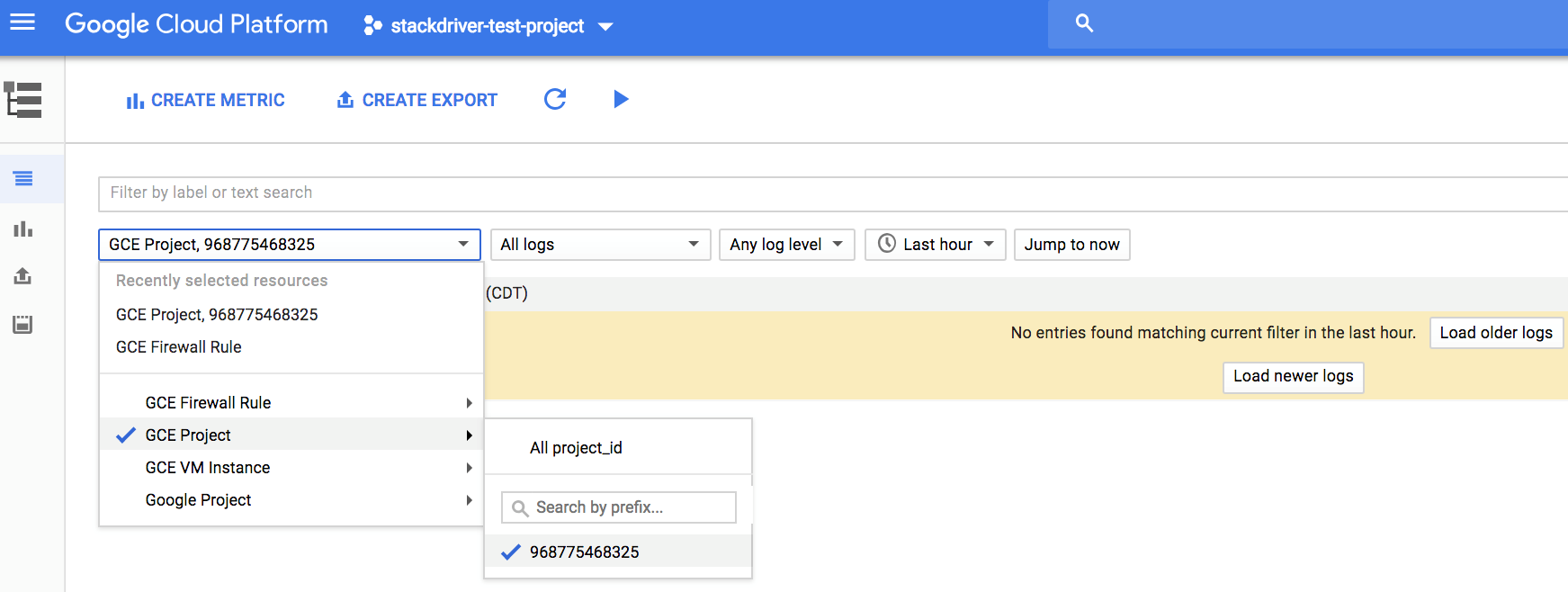Click the CREATE EXPORT button

(x=417, y=100)
